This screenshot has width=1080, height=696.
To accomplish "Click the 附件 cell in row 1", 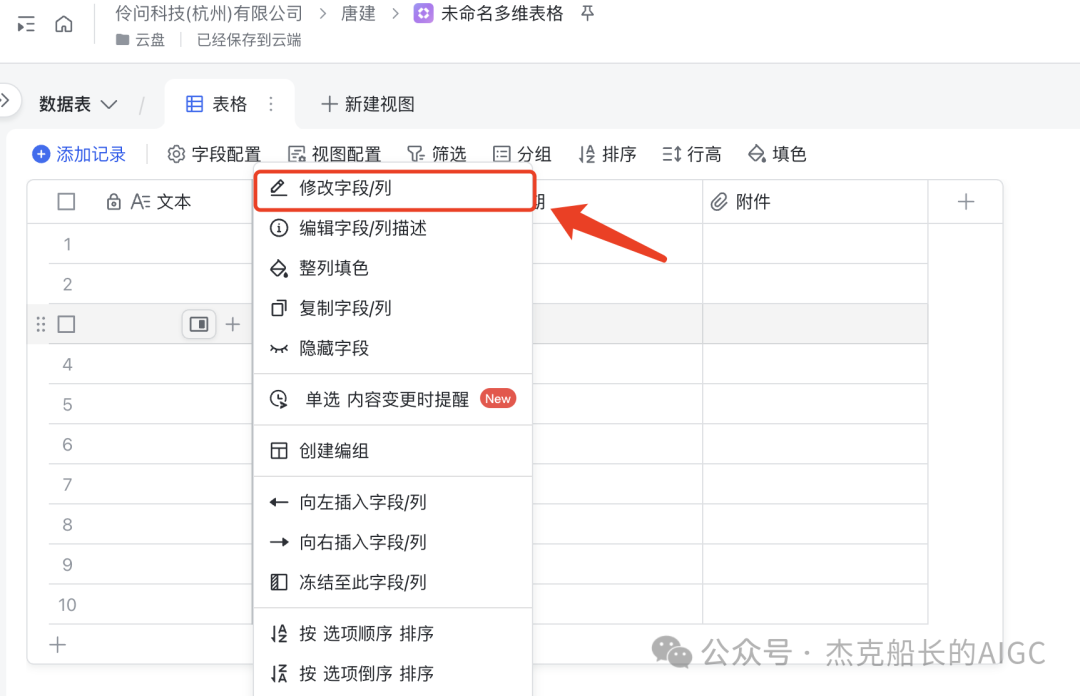I will click(x=816, y=244).
